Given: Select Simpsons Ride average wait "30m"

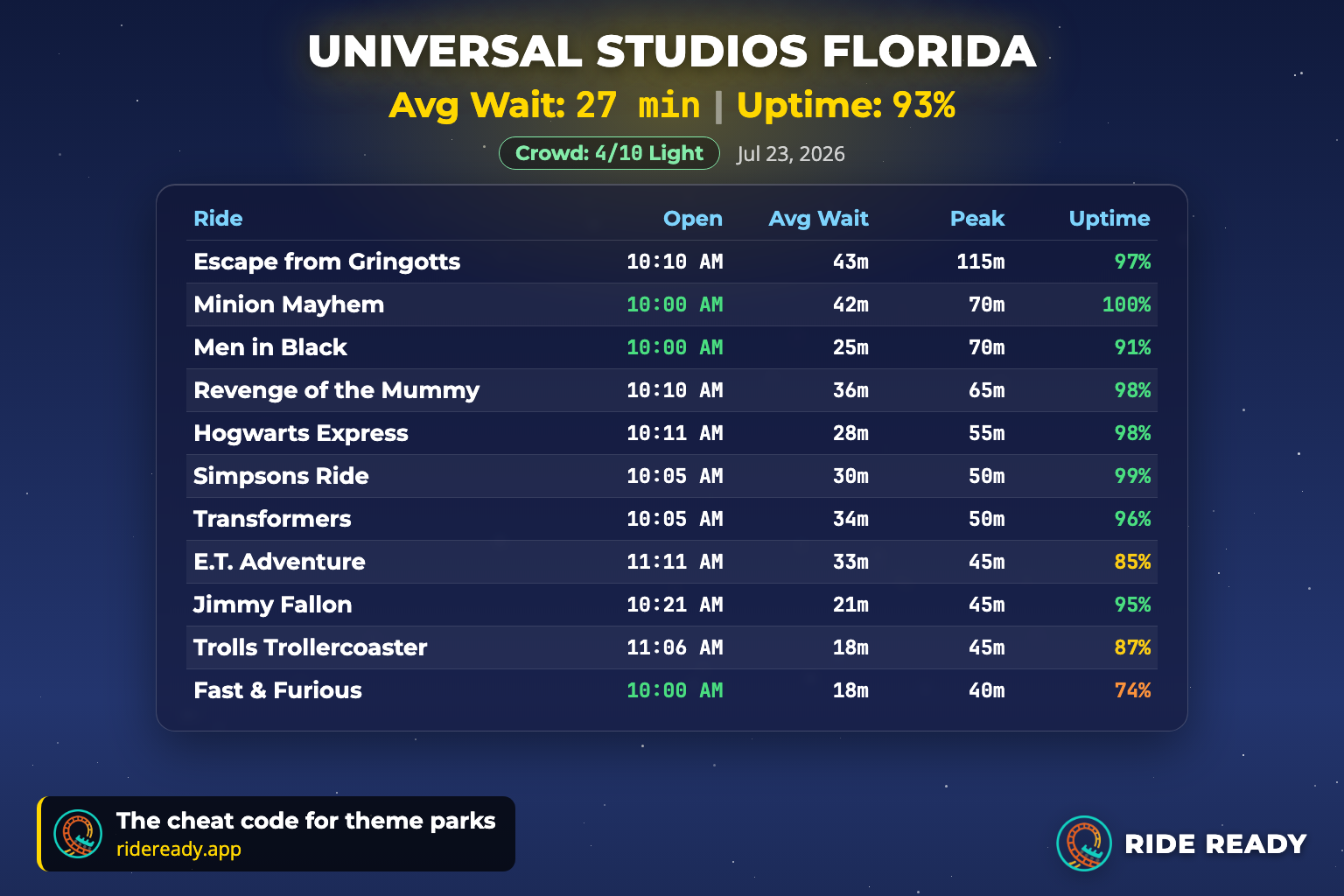Looking at the screenshot, I should pos(850,476).
